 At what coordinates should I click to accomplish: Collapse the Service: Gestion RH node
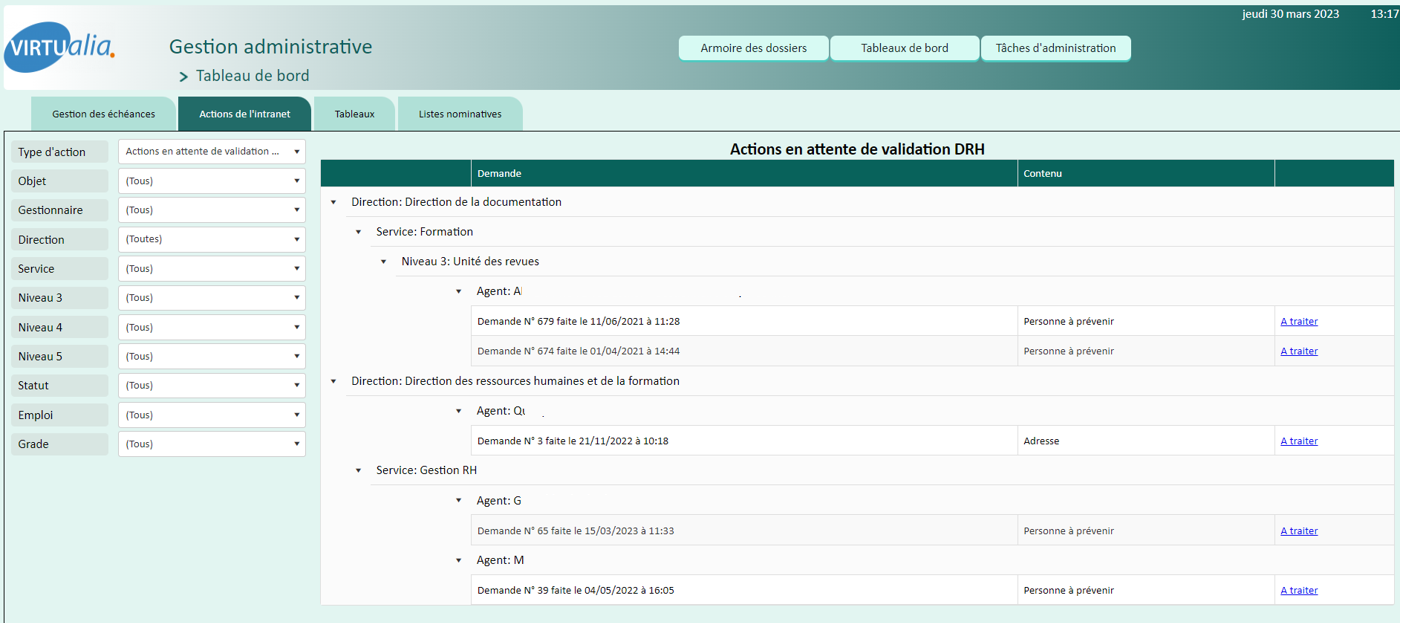pyautogui.click(x=359, y=471)
